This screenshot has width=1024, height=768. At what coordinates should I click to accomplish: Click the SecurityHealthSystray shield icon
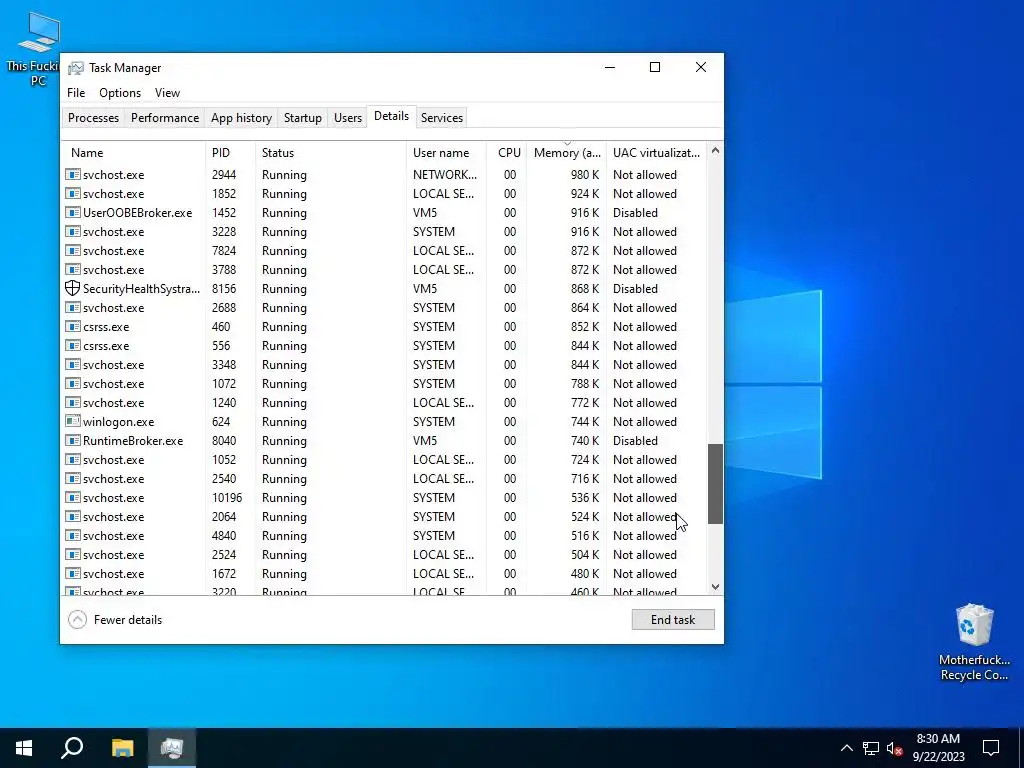click(72, 288)
